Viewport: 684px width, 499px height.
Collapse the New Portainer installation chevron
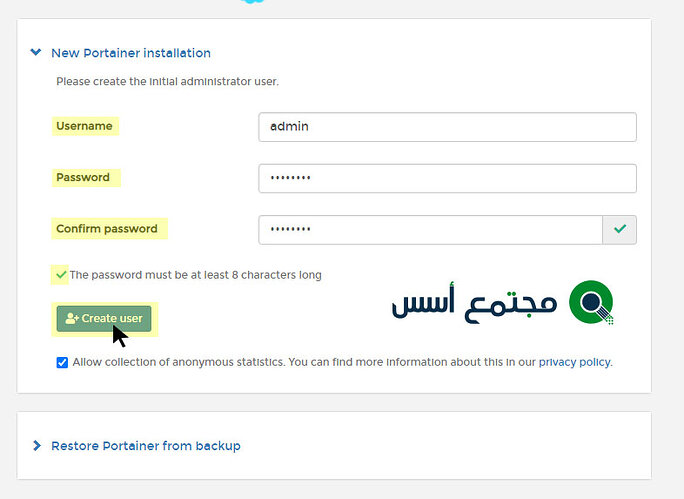36,53
